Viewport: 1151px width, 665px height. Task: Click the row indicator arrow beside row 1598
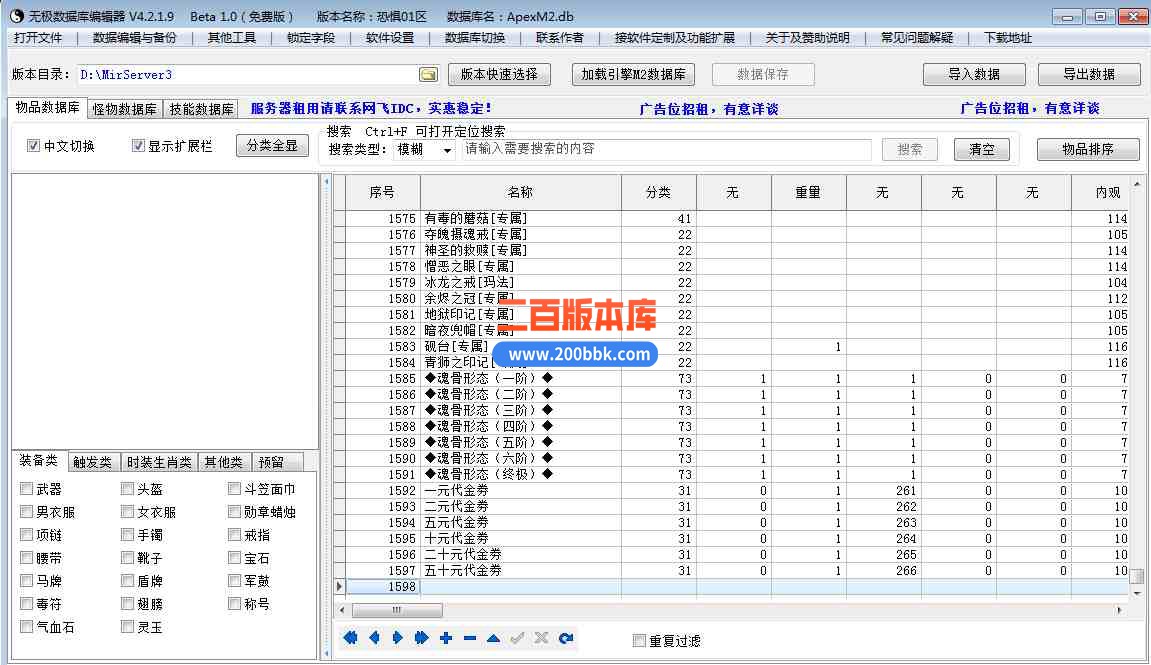pos(339,586)
